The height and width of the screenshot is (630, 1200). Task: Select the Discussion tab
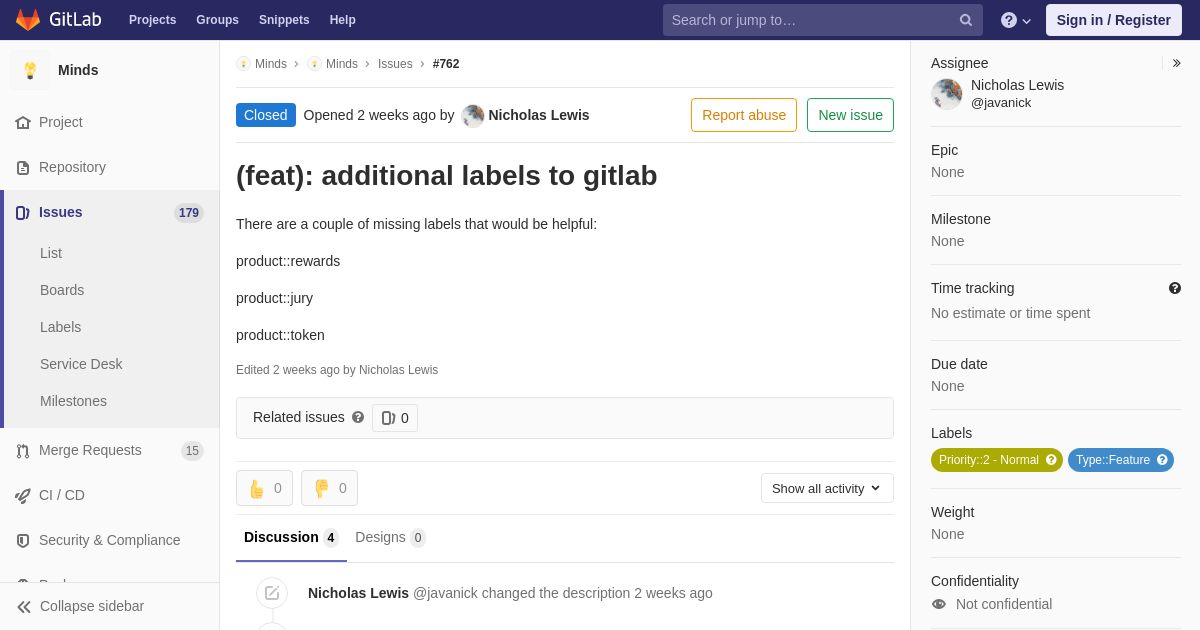pos(291,538)
